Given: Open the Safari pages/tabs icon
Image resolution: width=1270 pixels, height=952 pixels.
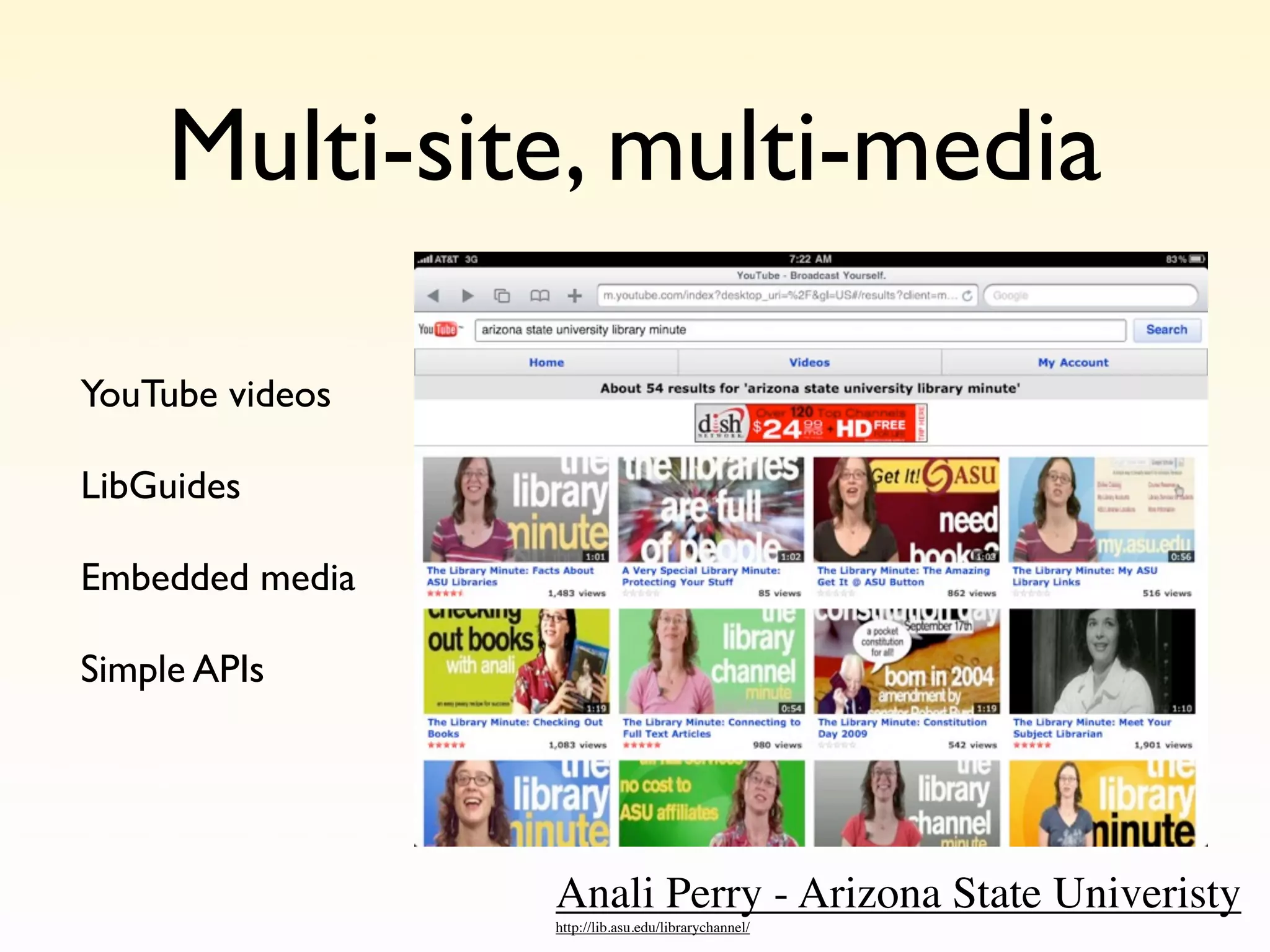Looking at the screenshot, I should [x=502, y=296].
